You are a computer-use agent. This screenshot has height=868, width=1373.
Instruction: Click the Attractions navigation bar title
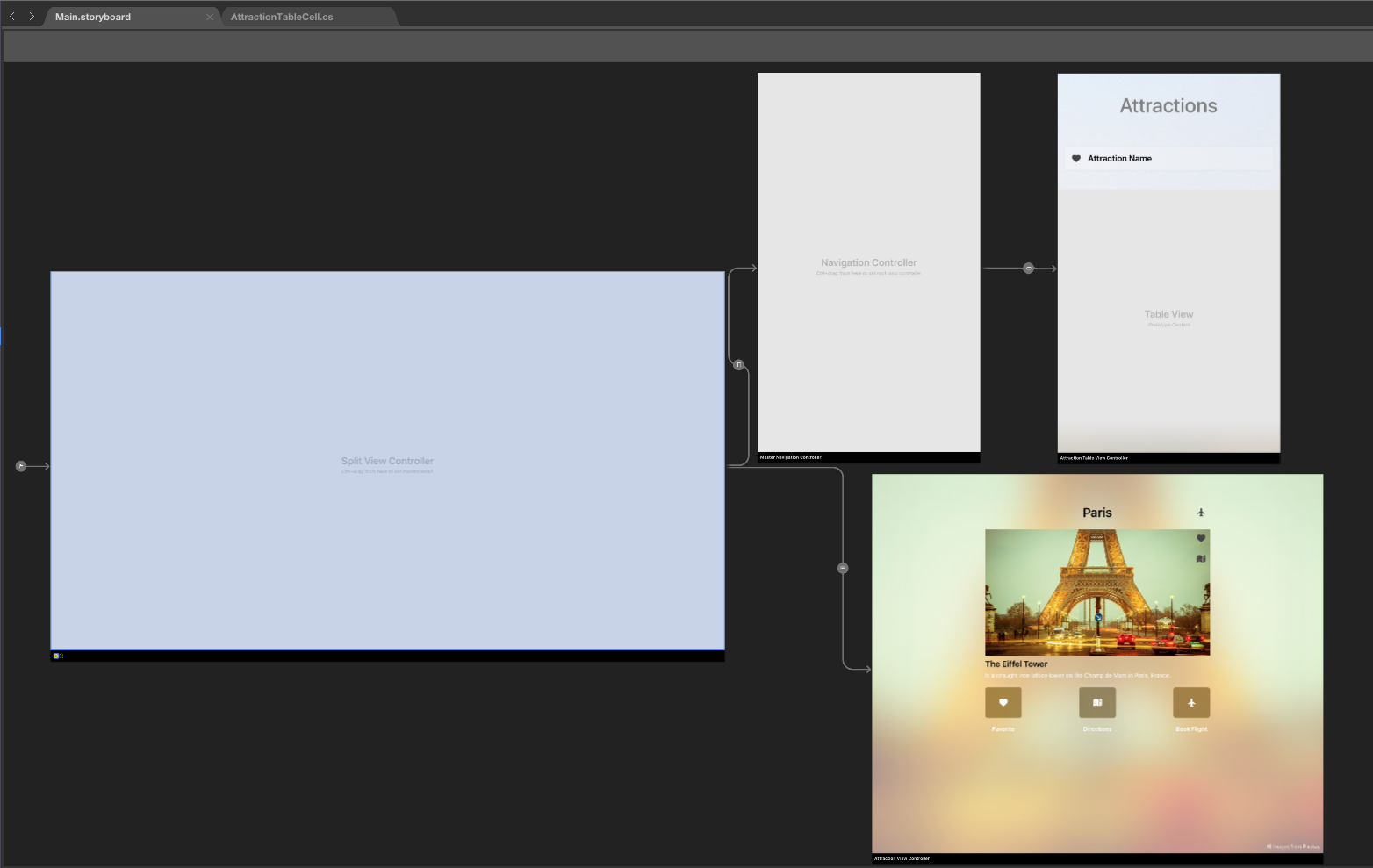pyautogui.click(x=1168, y=105)
